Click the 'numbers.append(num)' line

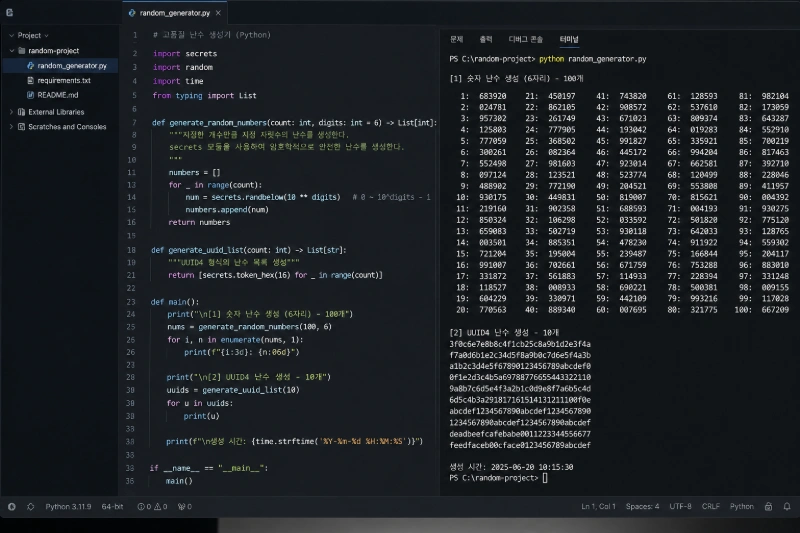tap(227, 210)
